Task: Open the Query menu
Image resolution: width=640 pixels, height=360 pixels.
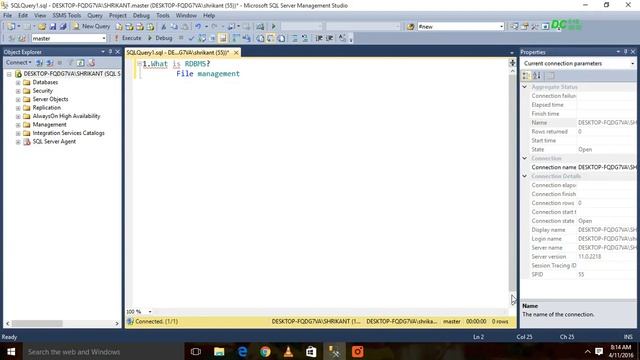Action: tap(95, 16)
